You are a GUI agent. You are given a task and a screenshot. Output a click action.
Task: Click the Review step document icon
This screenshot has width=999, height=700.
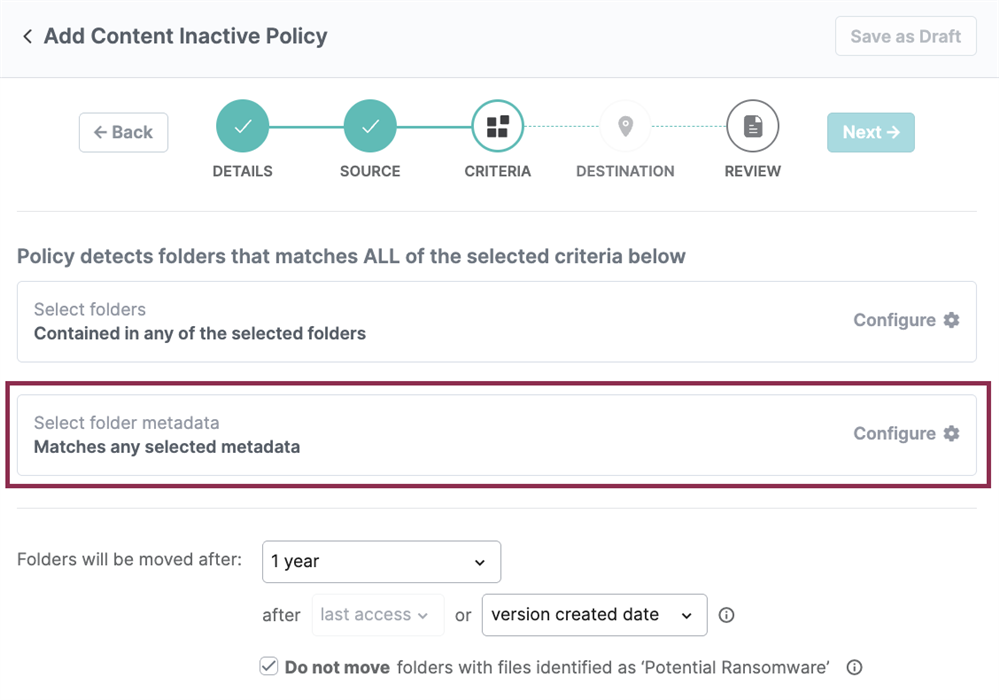click(x=752, y=127)
